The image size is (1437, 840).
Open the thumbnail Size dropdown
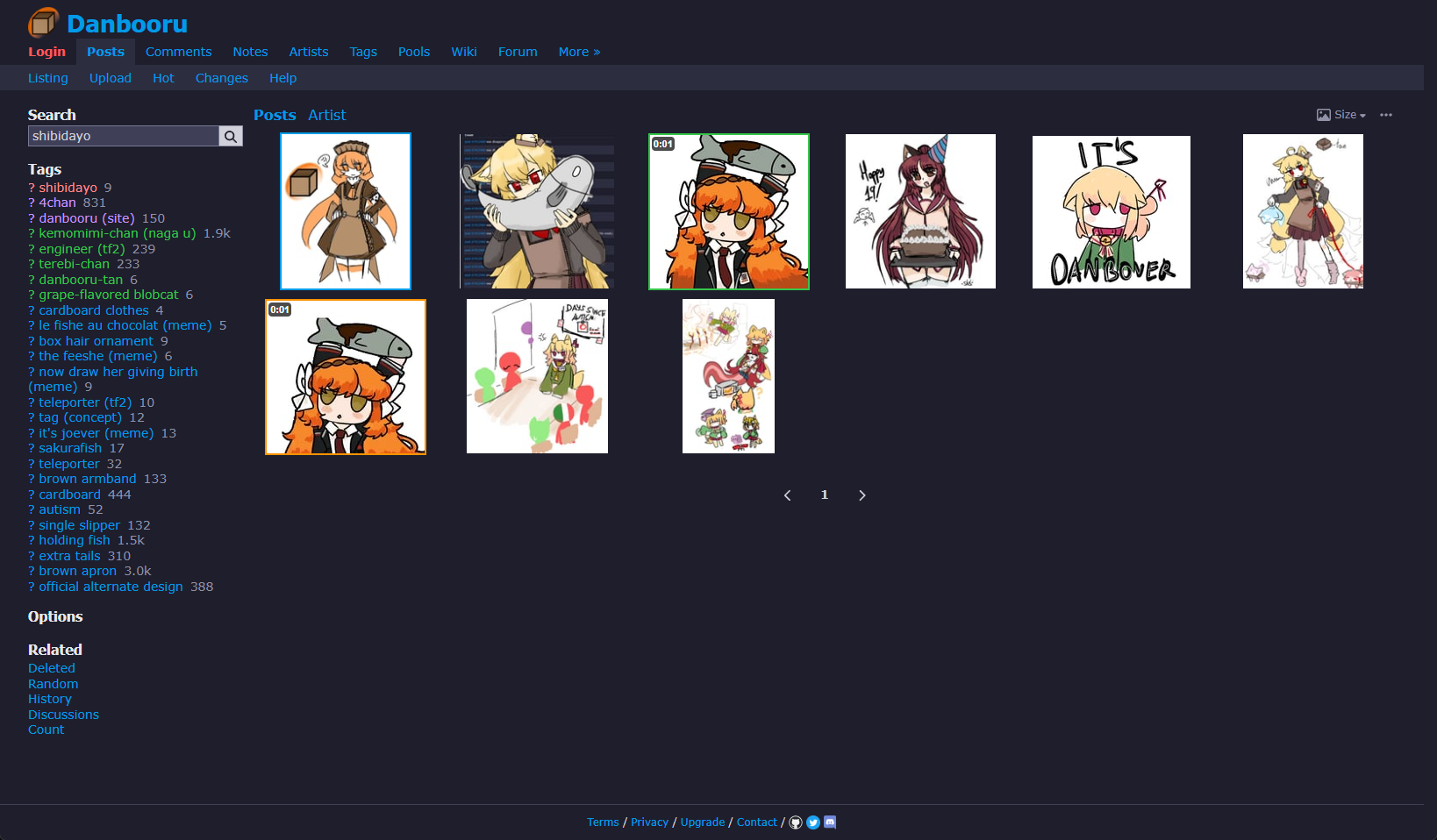(1341, 115)
